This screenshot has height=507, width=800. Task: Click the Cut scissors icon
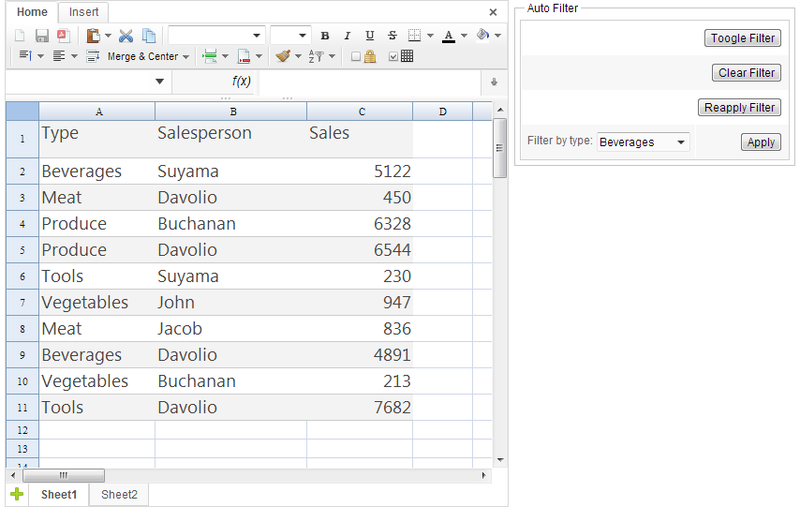tap(126, 35)
